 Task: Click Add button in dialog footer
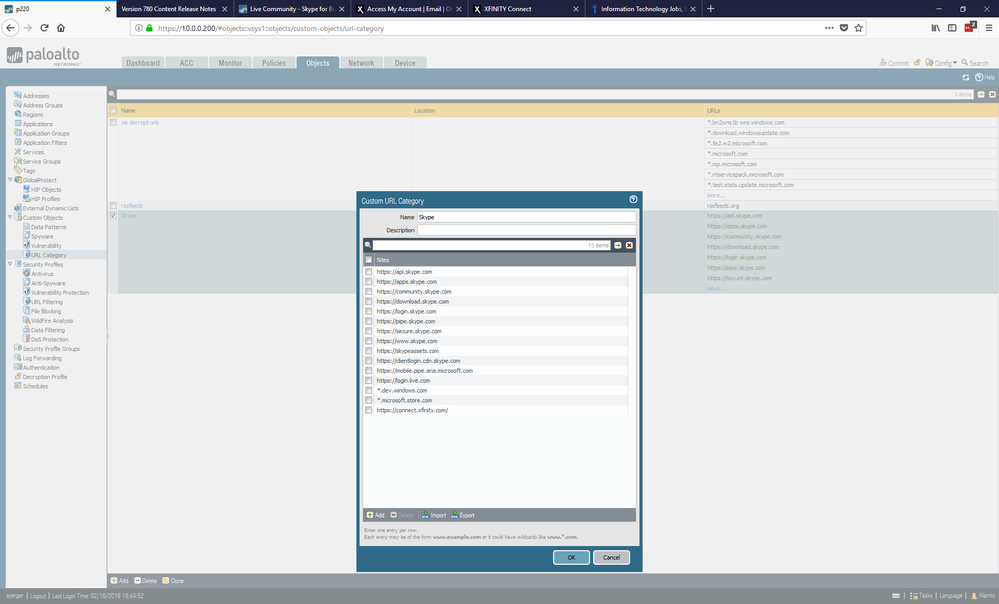click(x=375, y=515)
